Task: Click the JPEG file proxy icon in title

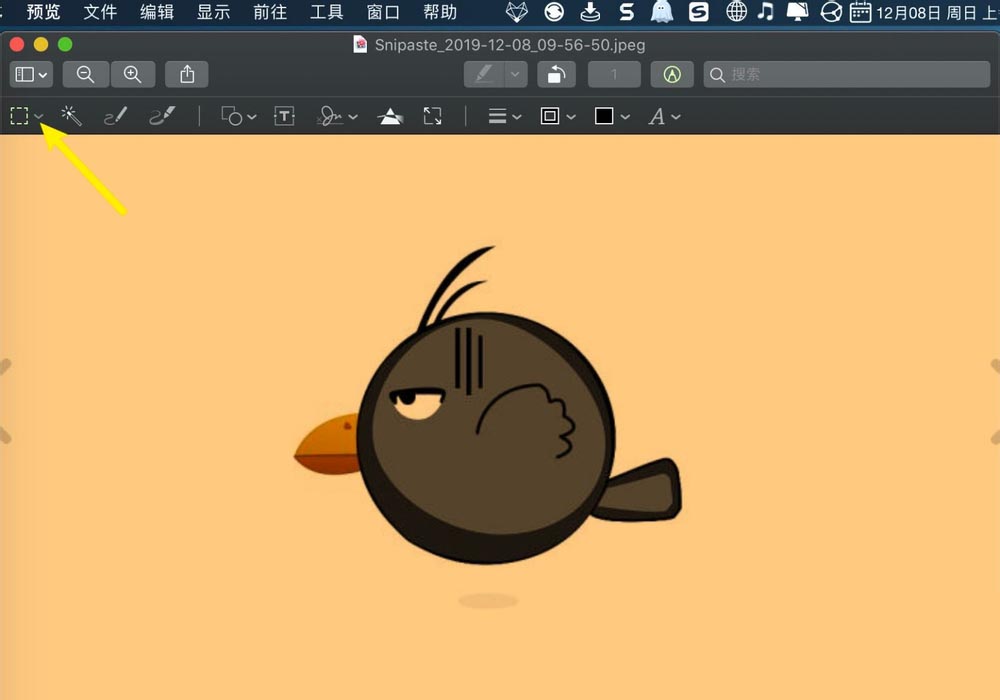Action: coord(360,45)
